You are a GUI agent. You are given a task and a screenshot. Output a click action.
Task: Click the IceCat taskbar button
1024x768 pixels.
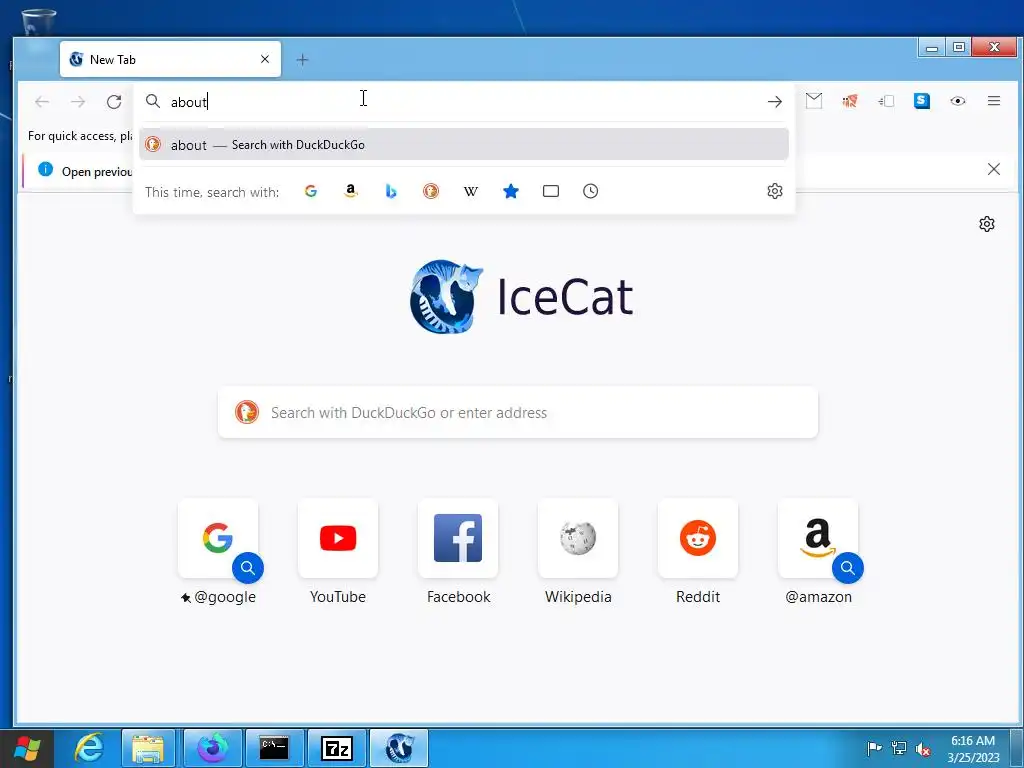coord(399,748)
